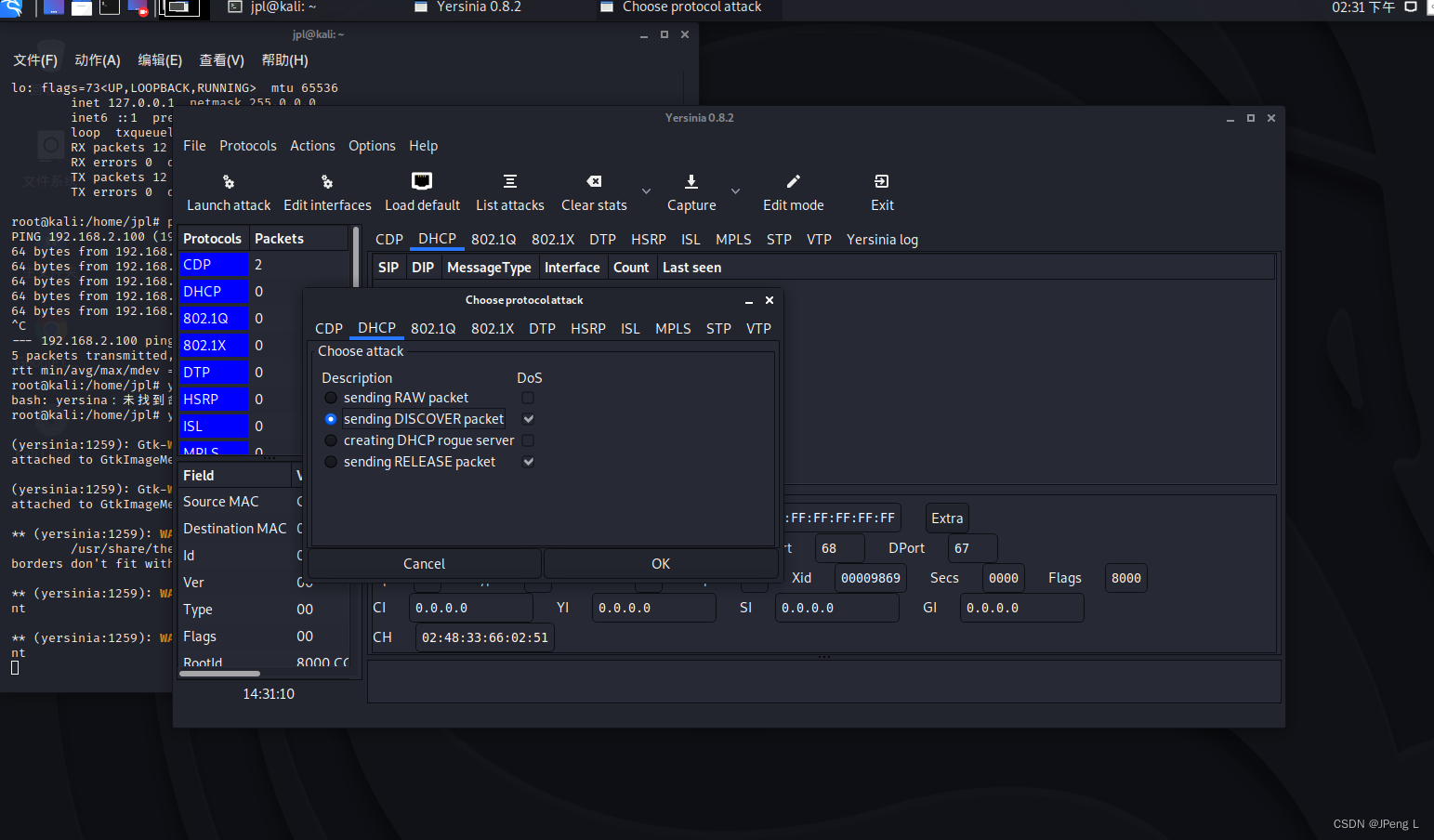Switch to 802.1Q tab in attack dialog
This screenshot has width=1434, height=840.
433,329
